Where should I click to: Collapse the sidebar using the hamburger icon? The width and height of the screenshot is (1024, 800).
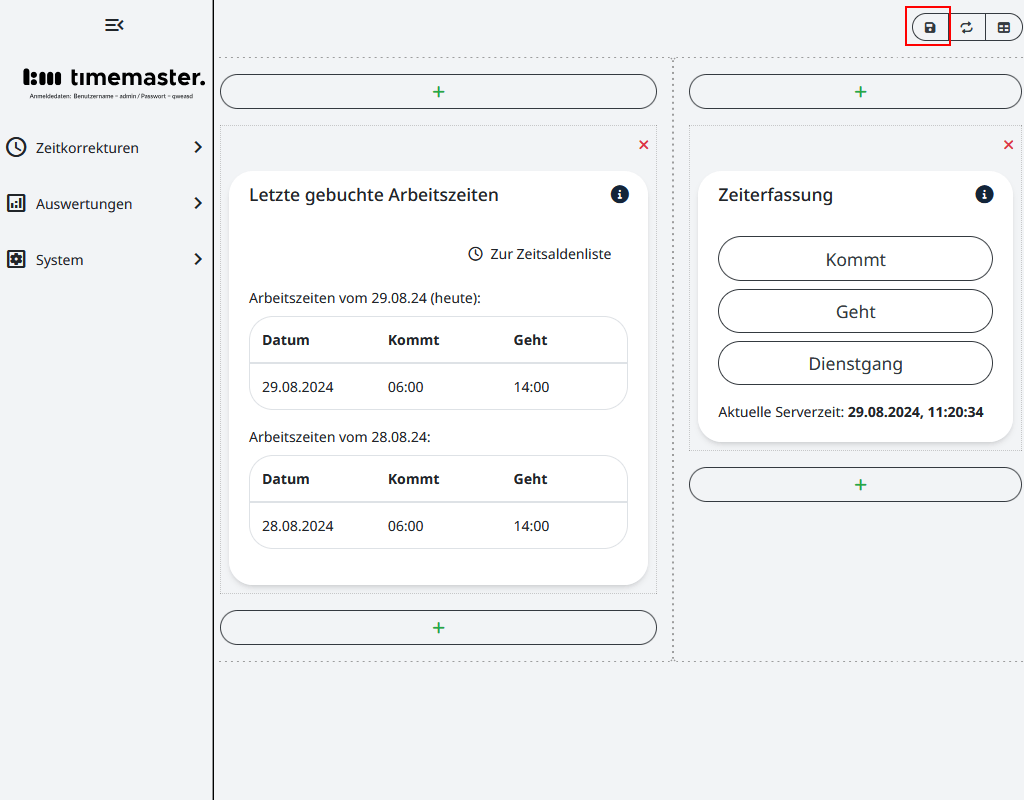pyautogui.click(x=113, y=24)
